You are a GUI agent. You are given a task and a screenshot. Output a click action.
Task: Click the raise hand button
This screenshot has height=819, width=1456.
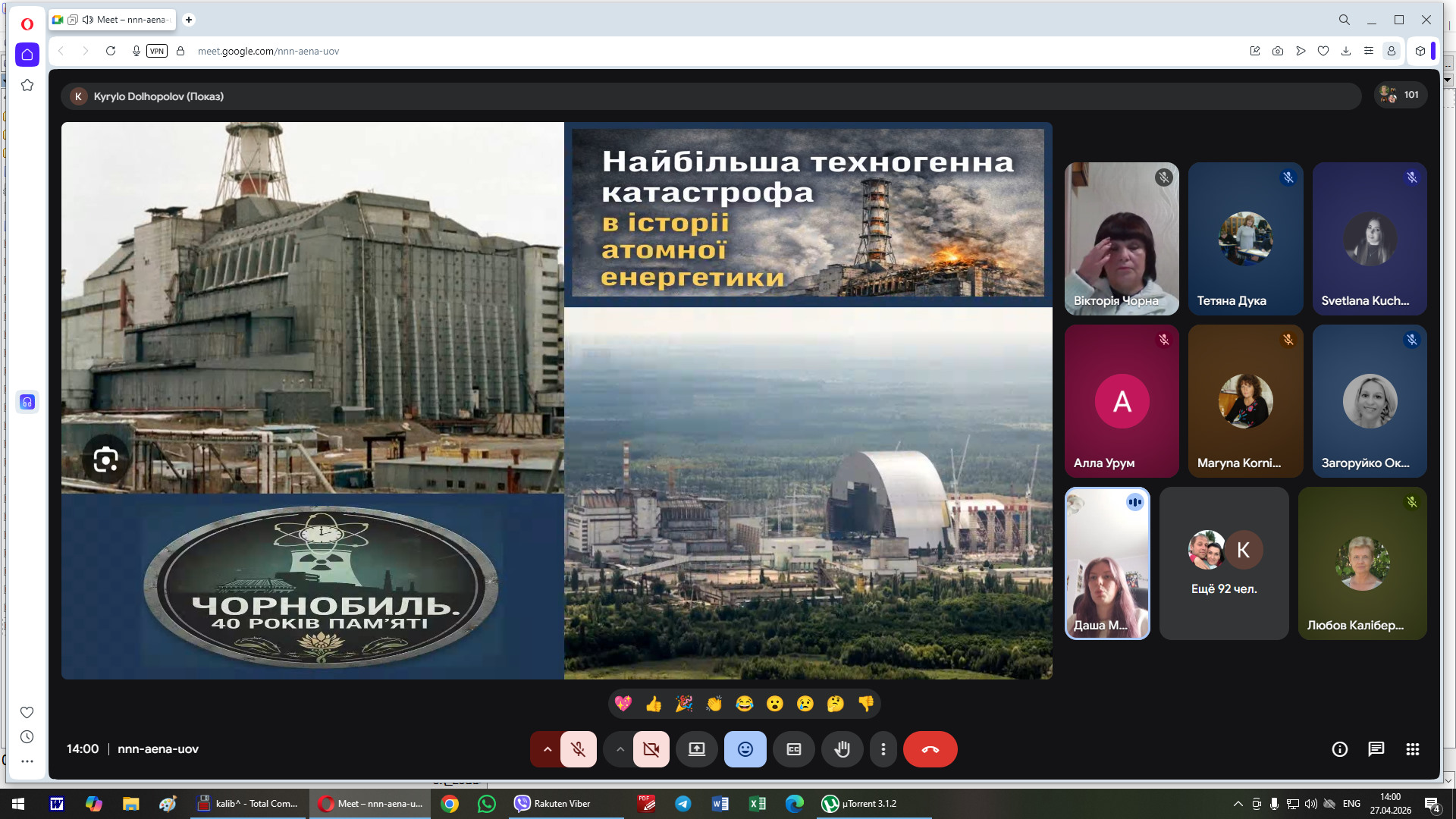842,749
